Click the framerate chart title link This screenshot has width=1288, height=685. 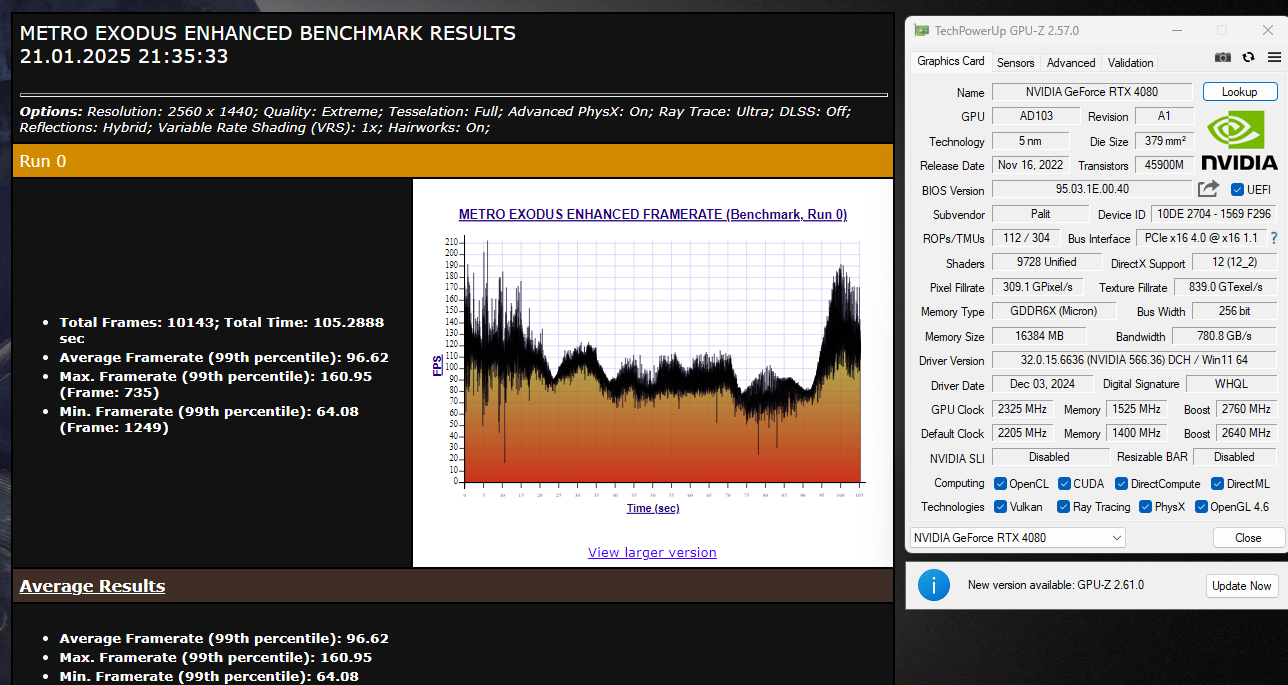tap(653, 214)
